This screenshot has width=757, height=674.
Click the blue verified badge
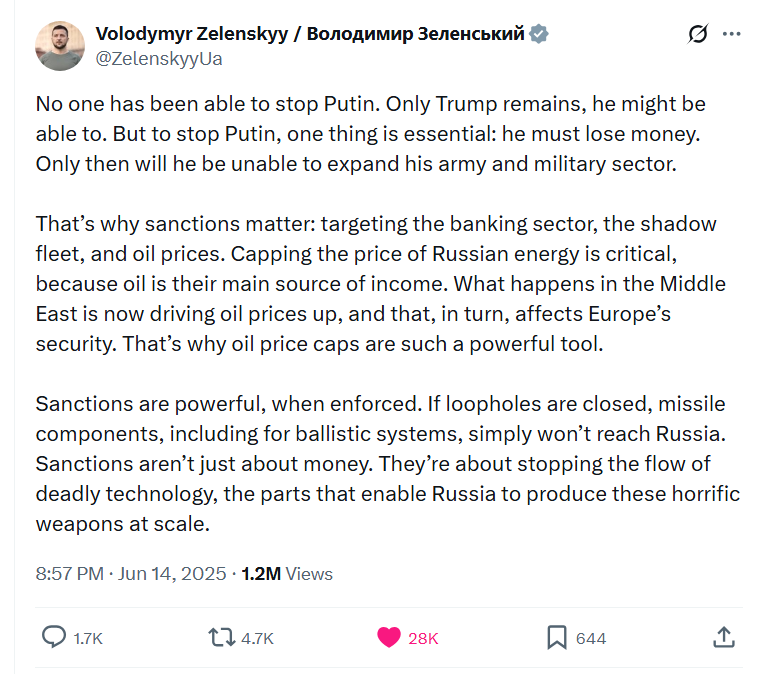(x=538, y=34)
